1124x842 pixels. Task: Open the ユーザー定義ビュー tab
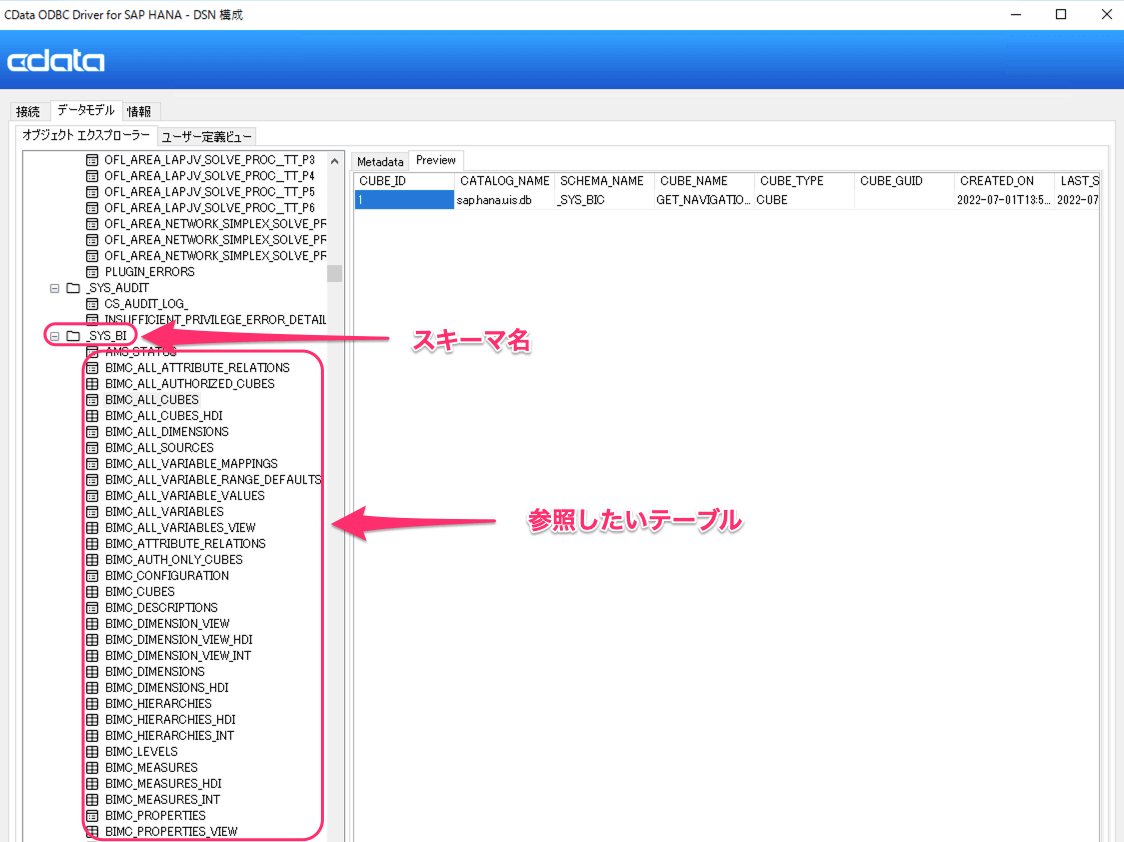(206, 136)
